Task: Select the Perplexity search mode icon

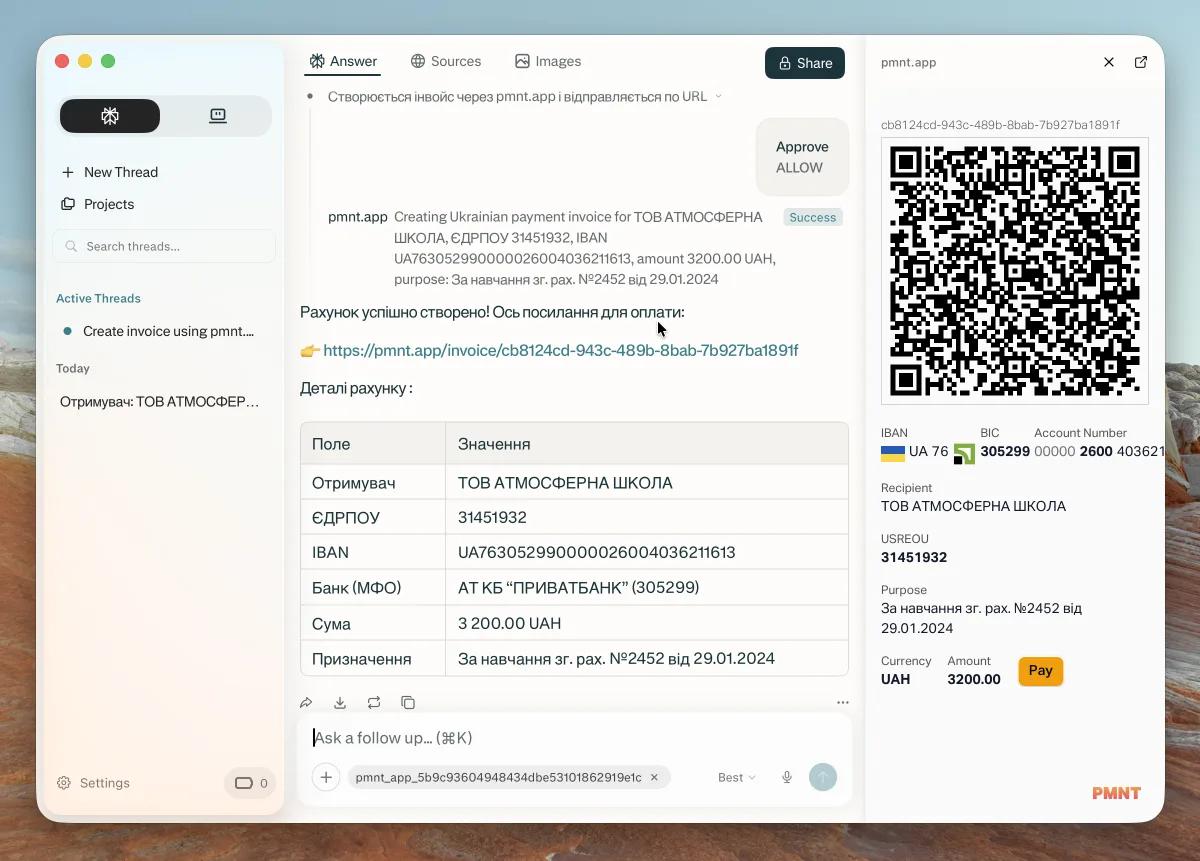Action: point(110,116)
